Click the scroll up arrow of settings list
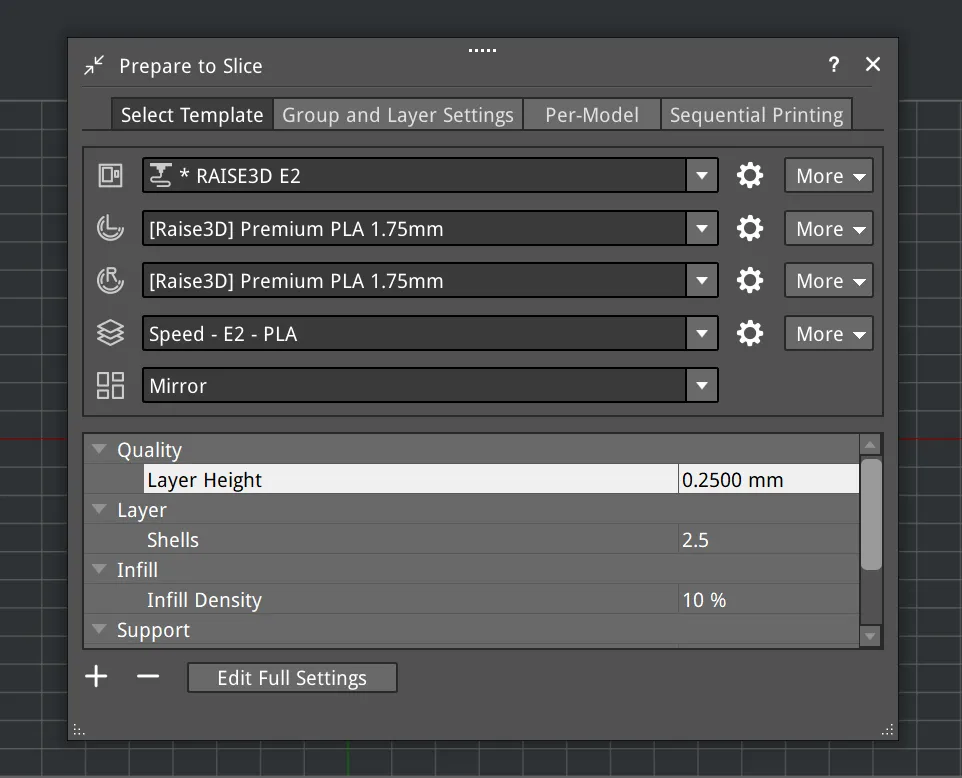Image resolution: width=962 pixels, height=778 pixels. click(x=871, y=444)
